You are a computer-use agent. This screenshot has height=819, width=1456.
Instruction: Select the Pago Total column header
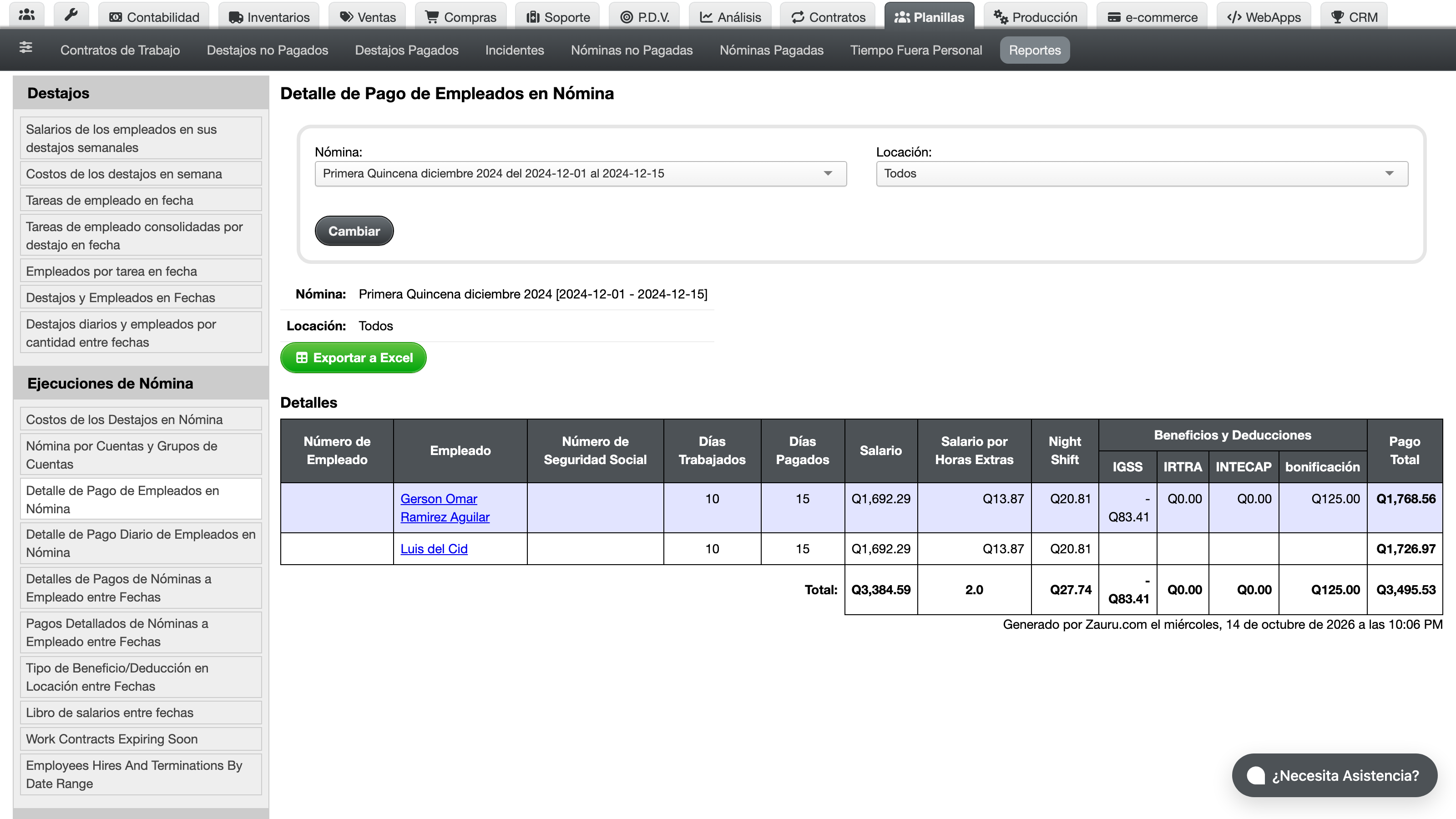coord(1405,450)
